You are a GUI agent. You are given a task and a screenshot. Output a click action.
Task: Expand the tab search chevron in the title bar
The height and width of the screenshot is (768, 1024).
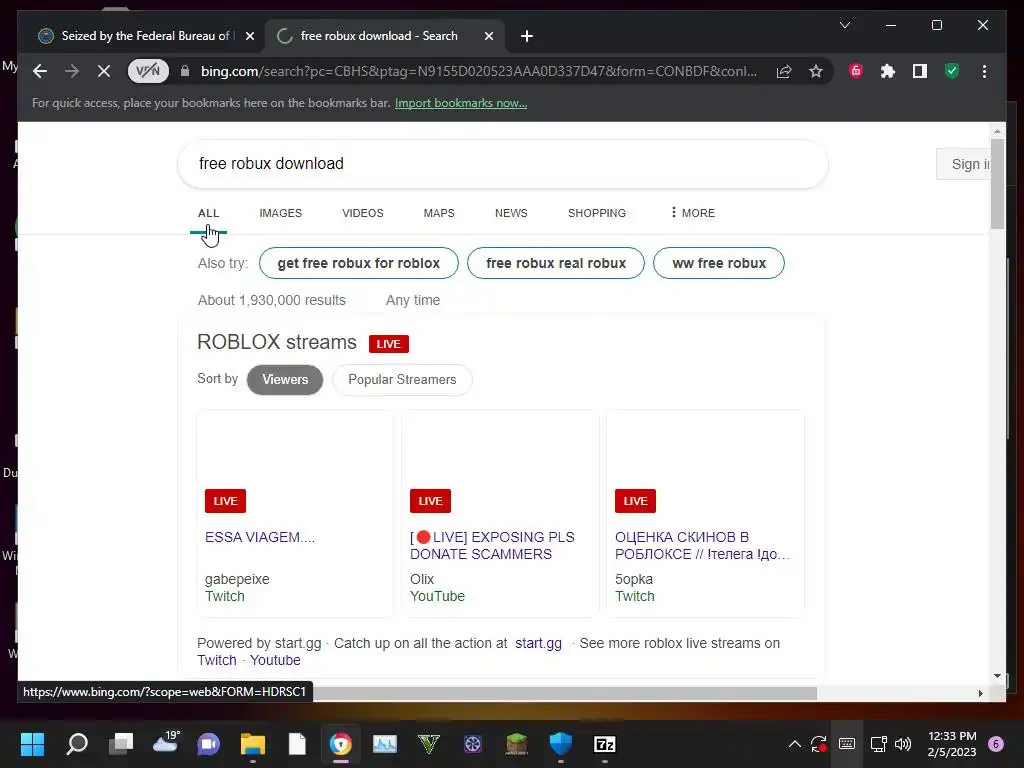pos(844,25)
